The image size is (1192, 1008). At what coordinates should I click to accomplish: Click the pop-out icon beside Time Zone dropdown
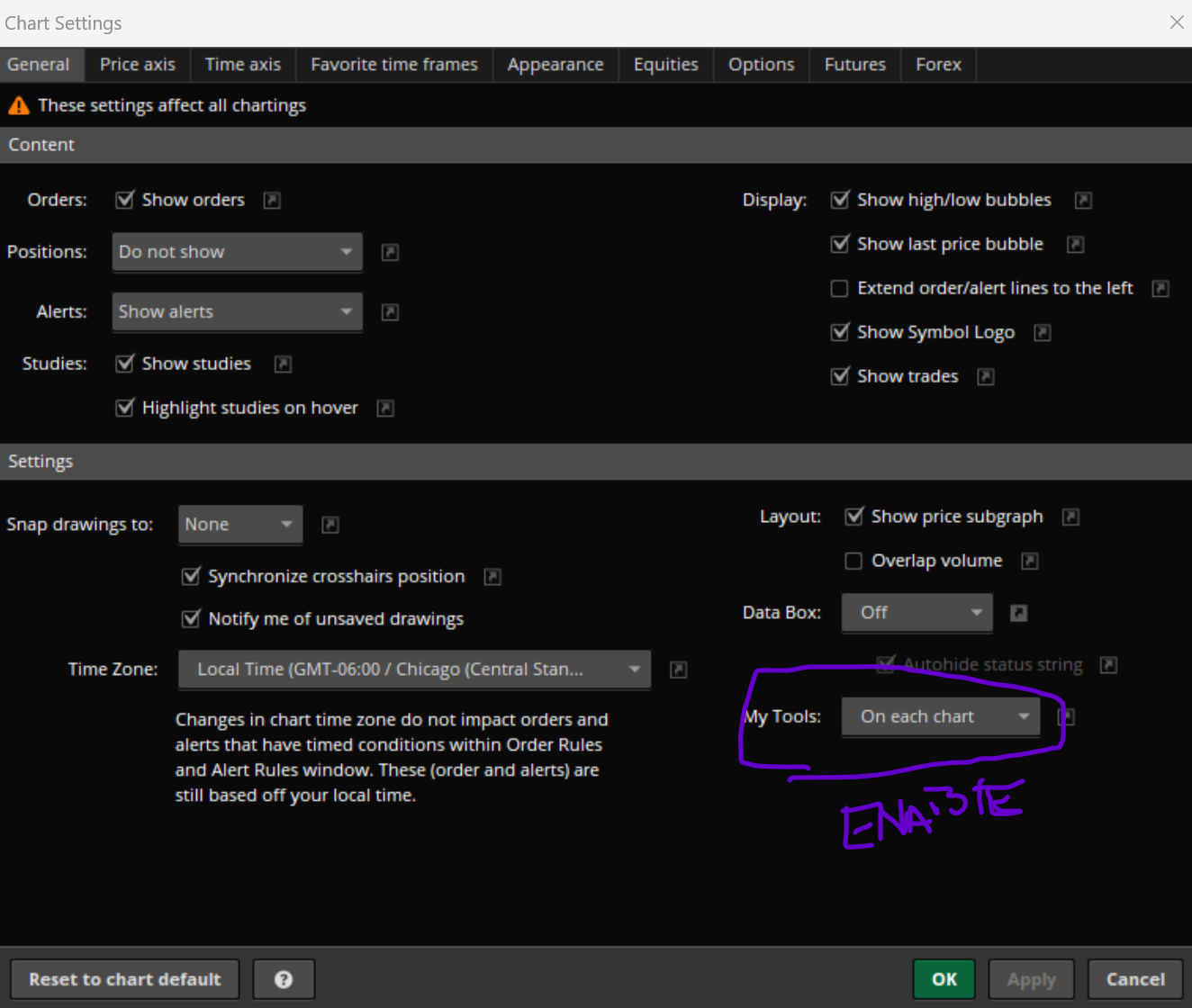679,670
